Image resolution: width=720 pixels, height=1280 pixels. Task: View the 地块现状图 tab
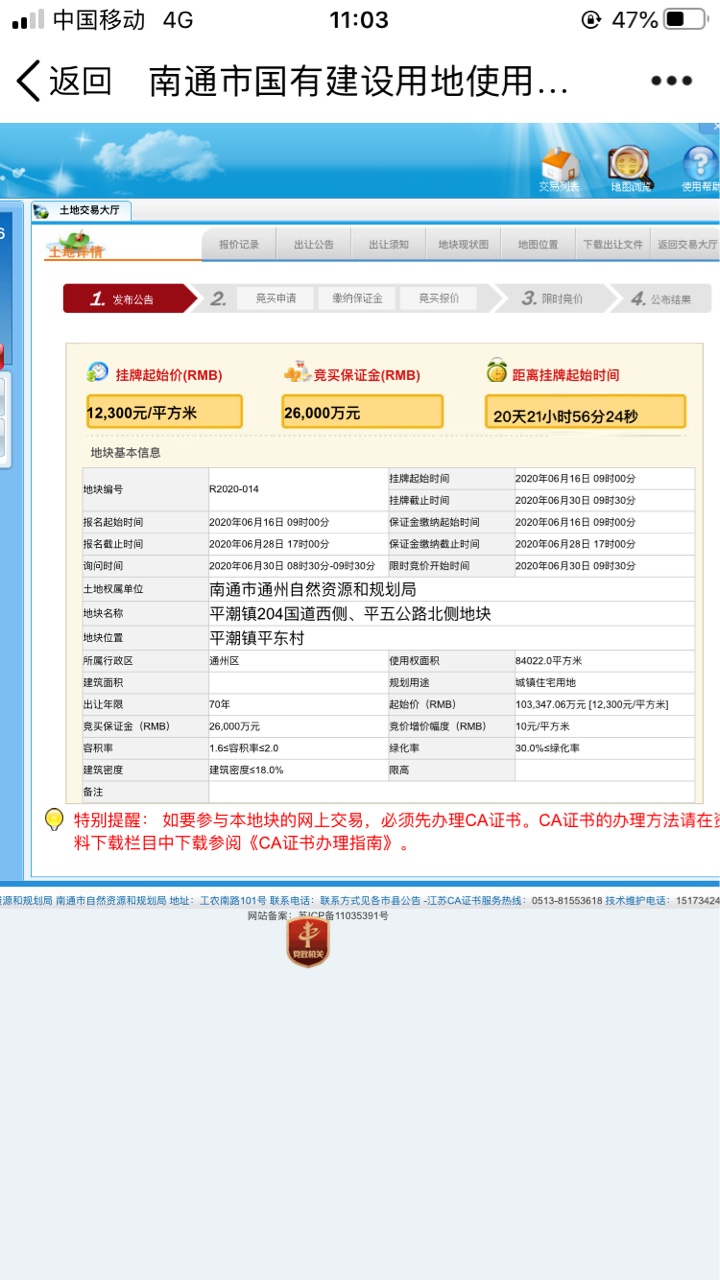pos(464,245)
